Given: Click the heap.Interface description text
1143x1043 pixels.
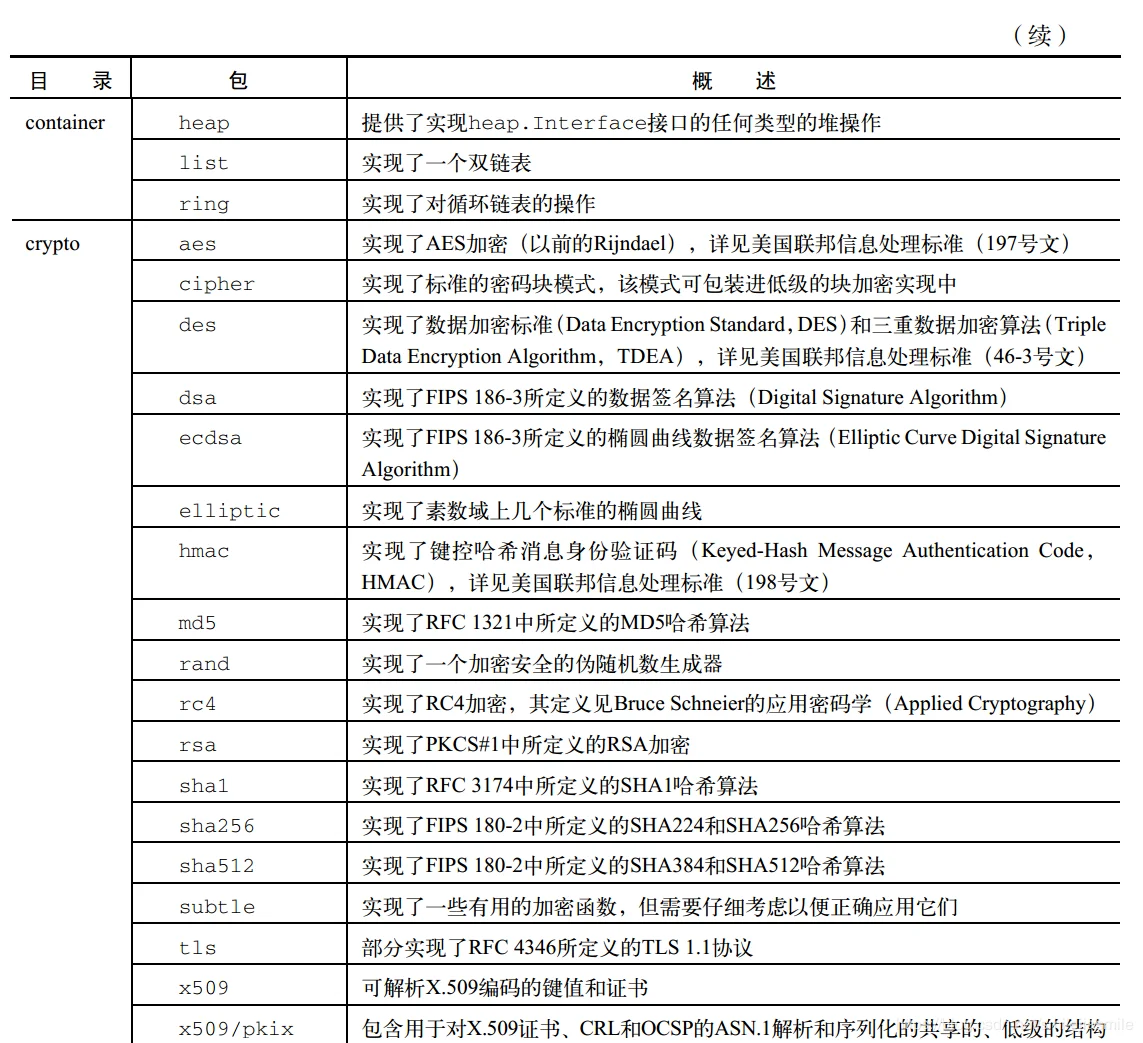Looking at the screenshot, I should (x=621, y=122).
